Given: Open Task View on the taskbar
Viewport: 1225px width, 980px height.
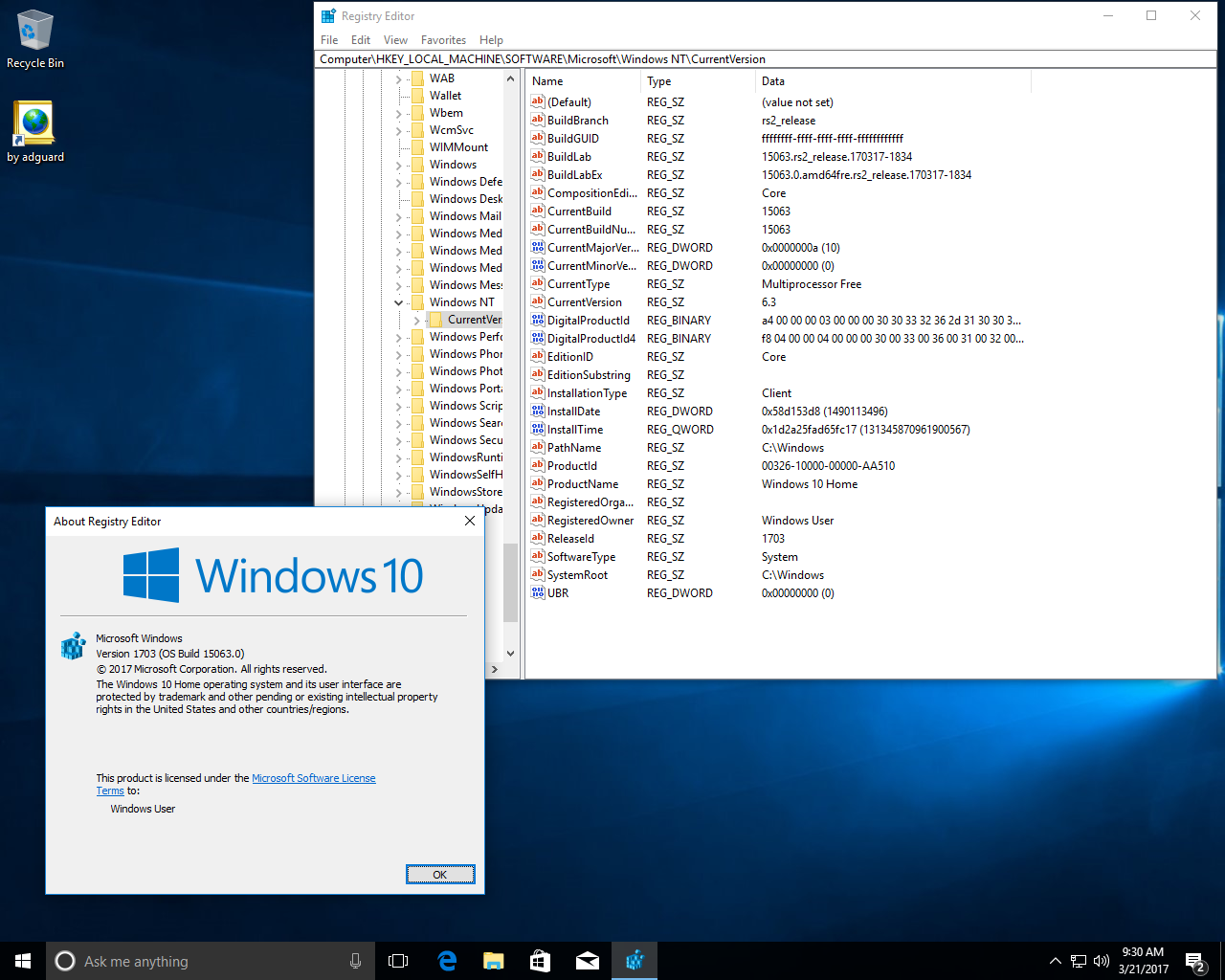Looking at the screenshot, I should click(x=398, y=961).
